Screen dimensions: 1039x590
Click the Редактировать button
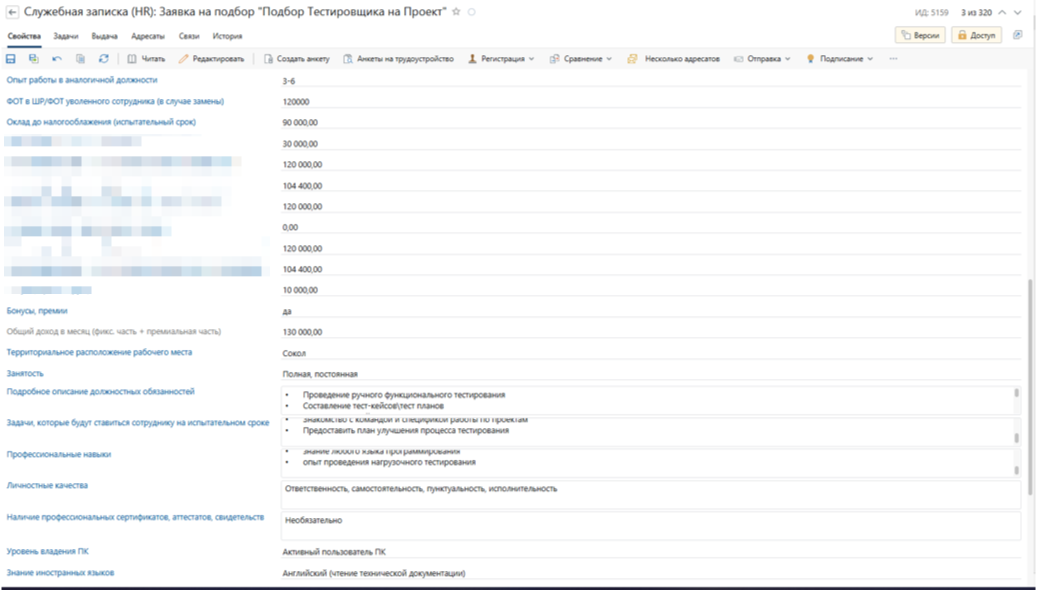[211, 59]
